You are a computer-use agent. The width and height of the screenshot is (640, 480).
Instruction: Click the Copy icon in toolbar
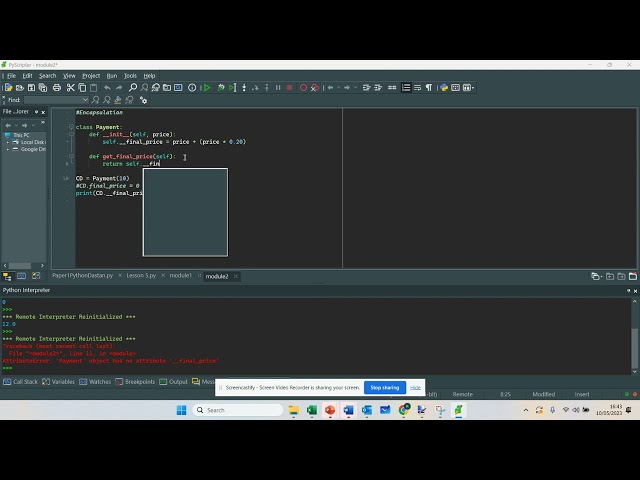82,88
